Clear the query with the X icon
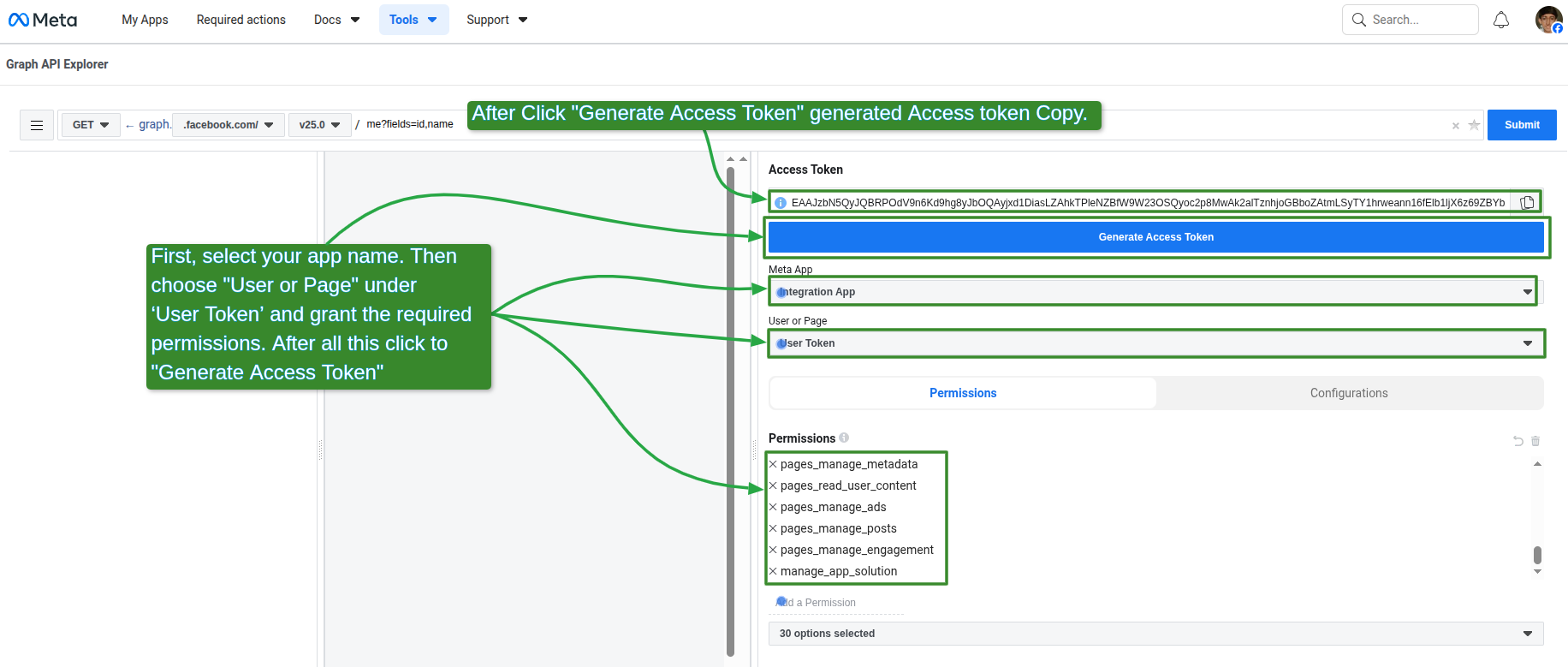Viewport: 1568px width, 667px height. tap(1455, 126)
